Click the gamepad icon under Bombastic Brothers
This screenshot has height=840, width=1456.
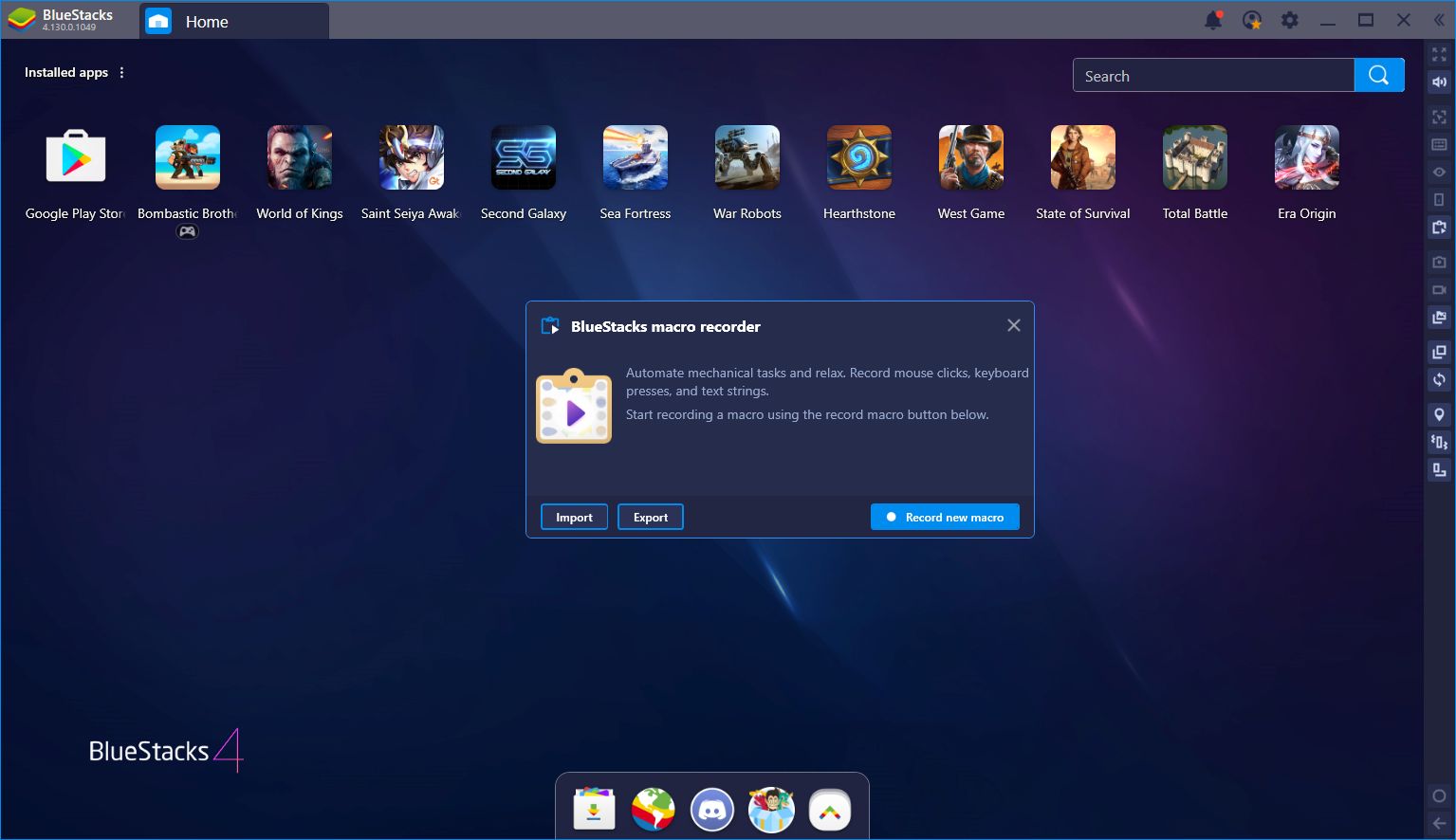click(x=188, y=232)
